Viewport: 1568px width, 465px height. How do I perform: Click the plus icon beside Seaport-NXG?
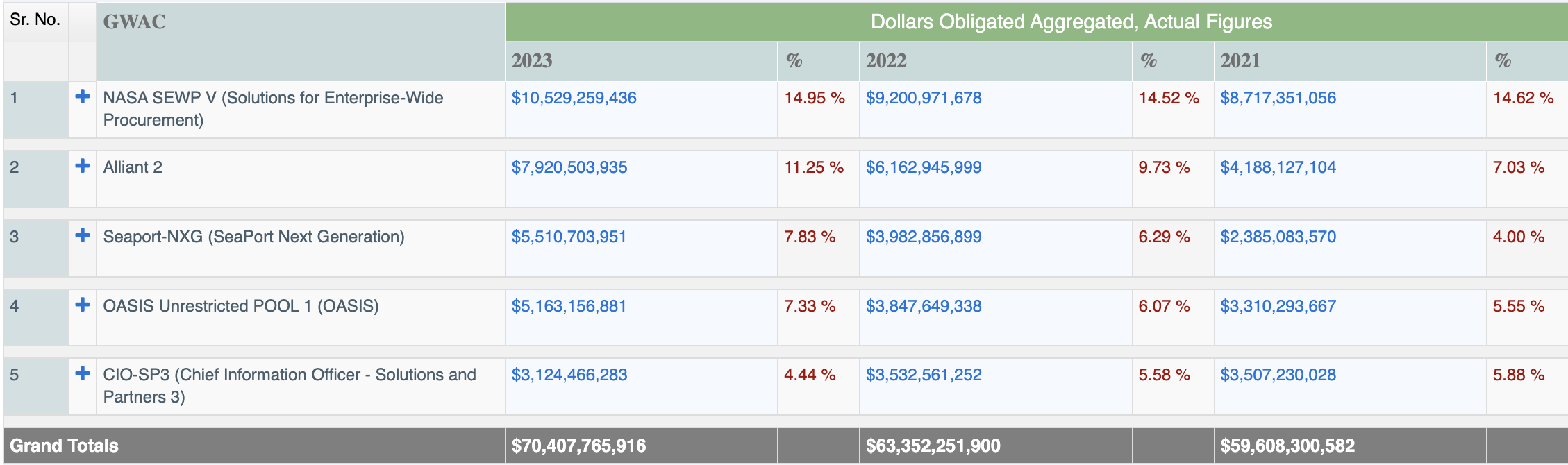(x=82, y=235)
